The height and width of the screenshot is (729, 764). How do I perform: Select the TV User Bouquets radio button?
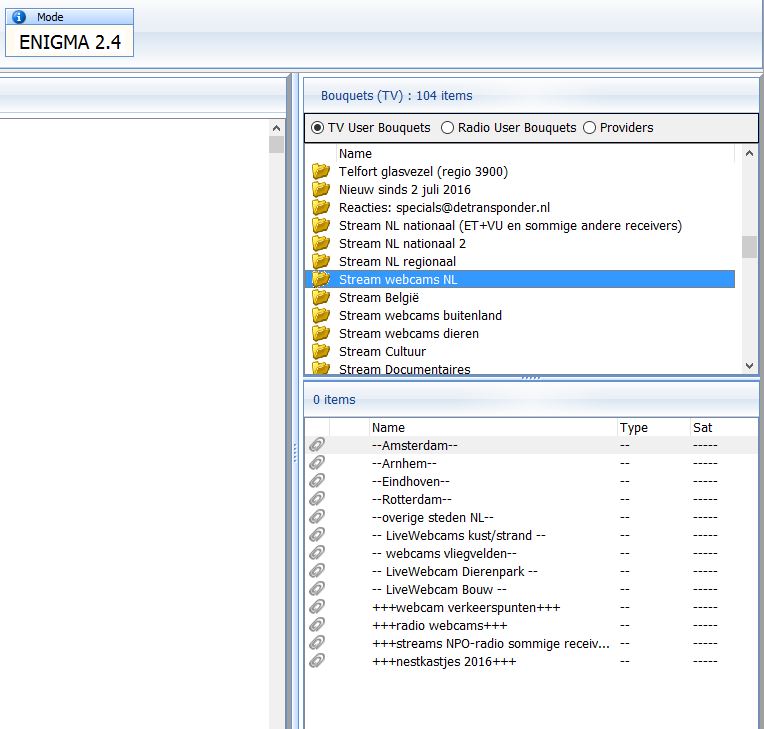point(318,128)
